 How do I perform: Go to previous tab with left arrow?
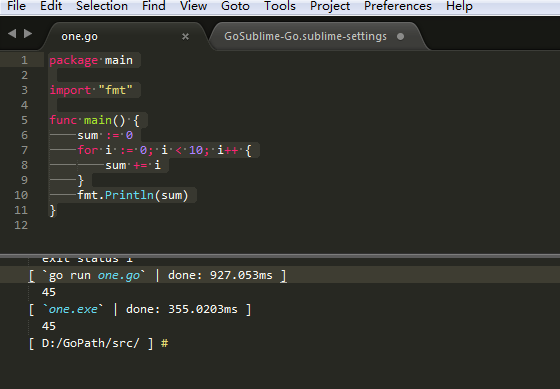pyautogui.click(x=12, y=34)
